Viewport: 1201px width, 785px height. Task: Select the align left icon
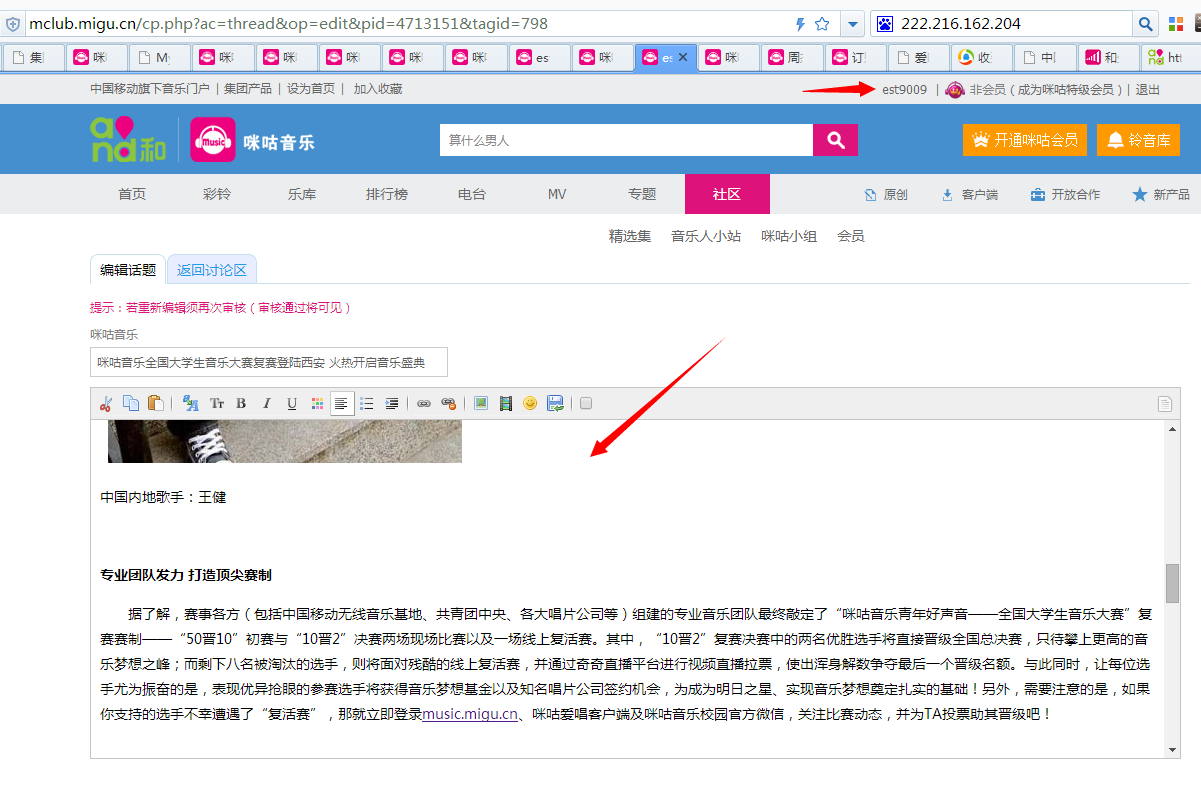pyautogui.click(x=342, y=403)
